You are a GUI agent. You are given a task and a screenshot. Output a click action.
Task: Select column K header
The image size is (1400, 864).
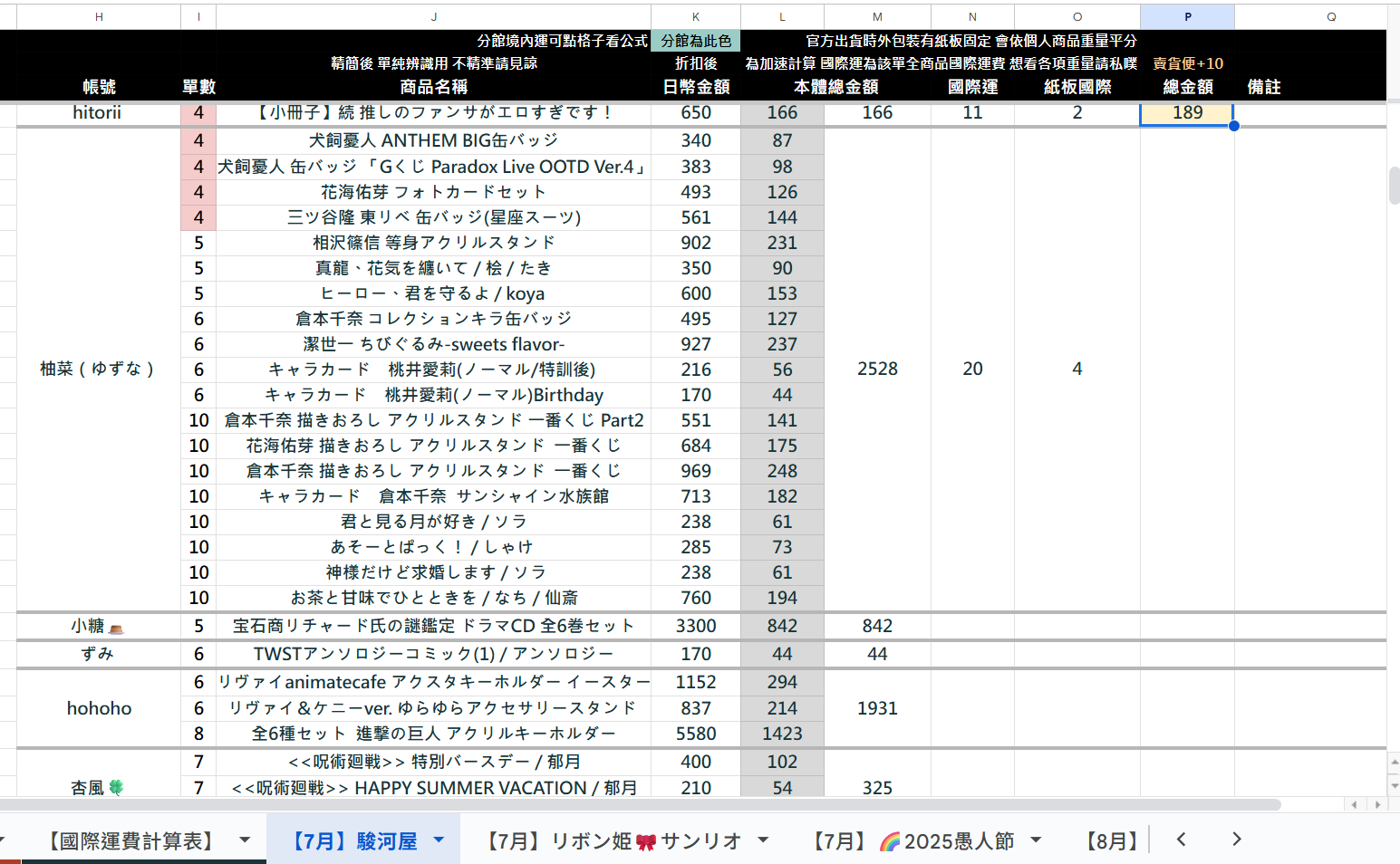click(696, 16)
